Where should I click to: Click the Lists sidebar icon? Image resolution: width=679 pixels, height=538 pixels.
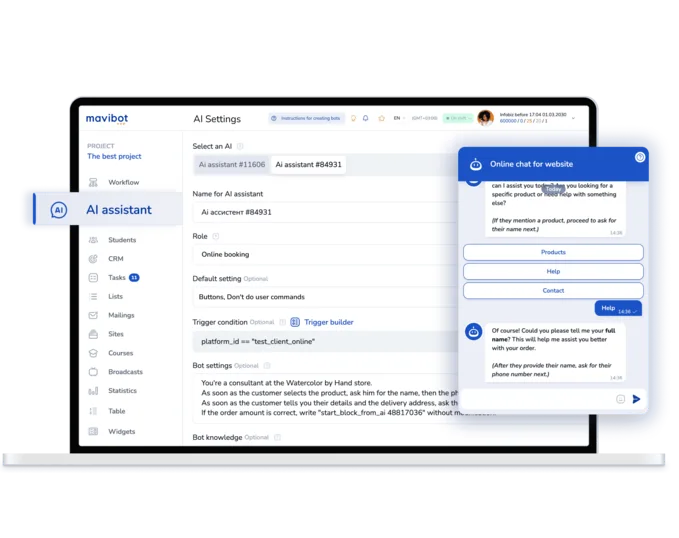point(93,296)
